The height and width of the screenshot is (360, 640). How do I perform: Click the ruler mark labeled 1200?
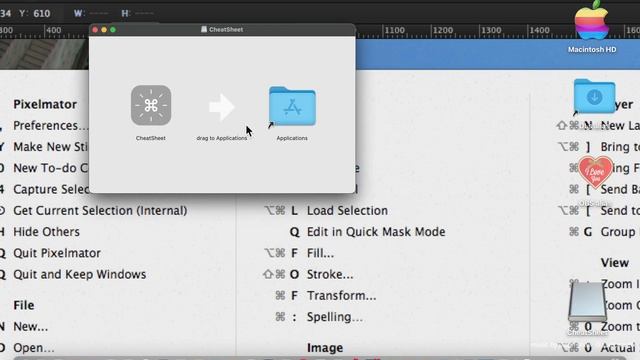[x=443, y=30]
